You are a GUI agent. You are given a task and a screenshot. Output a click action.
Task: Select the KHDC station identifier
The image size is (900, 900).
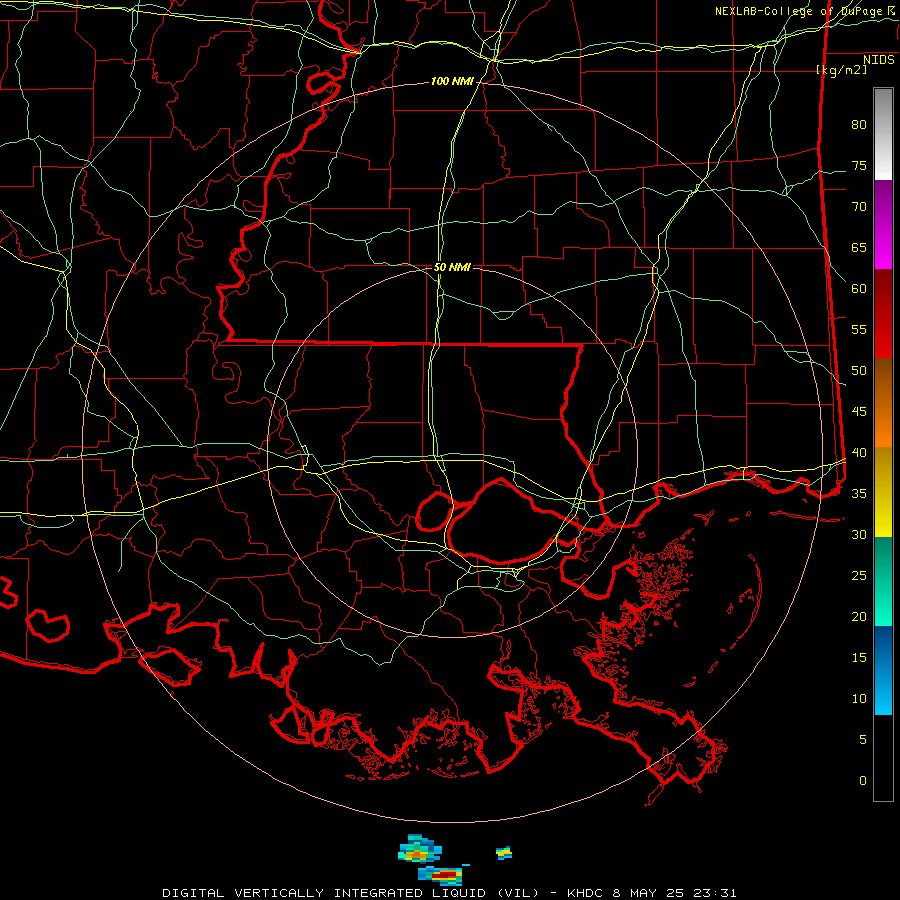587,893
